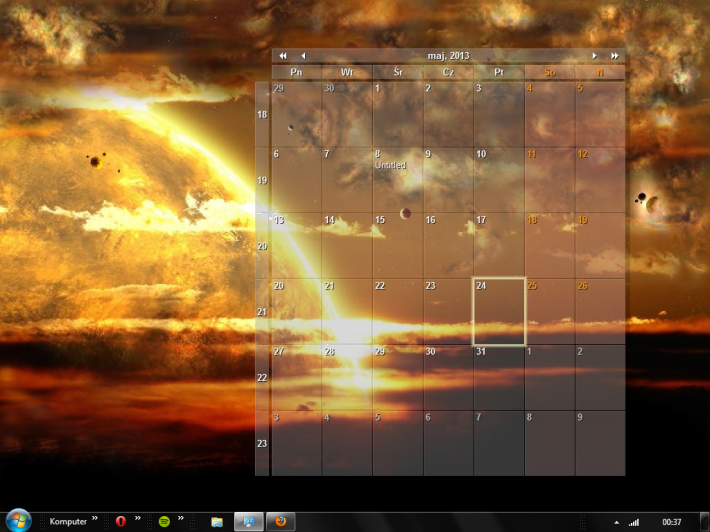Select Saturday May 11
710x532 pixels.
[x=550, y=180]
